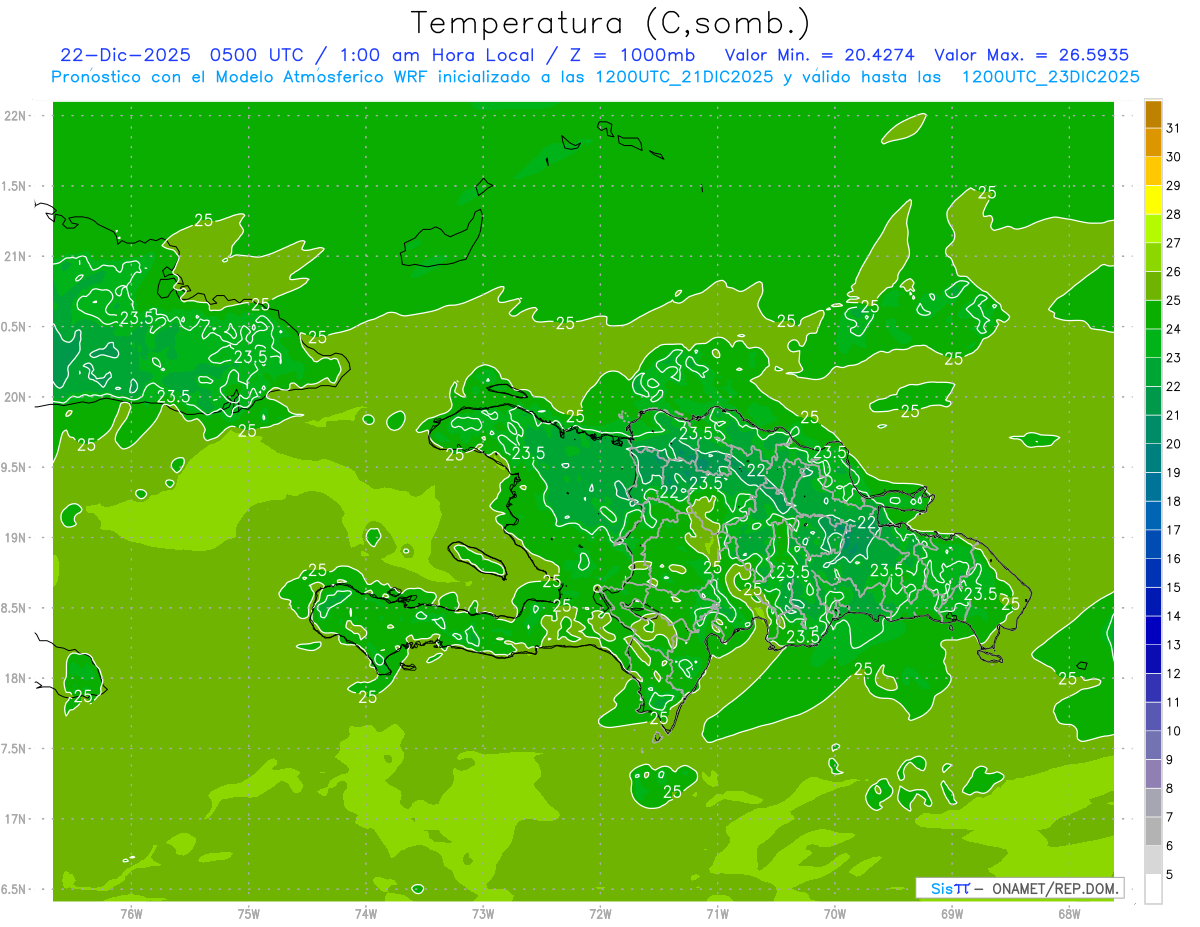Select the "22-Dic-2025" date text
The width and height of the screenshot is (1200, 927).
[x=125, y=55]
